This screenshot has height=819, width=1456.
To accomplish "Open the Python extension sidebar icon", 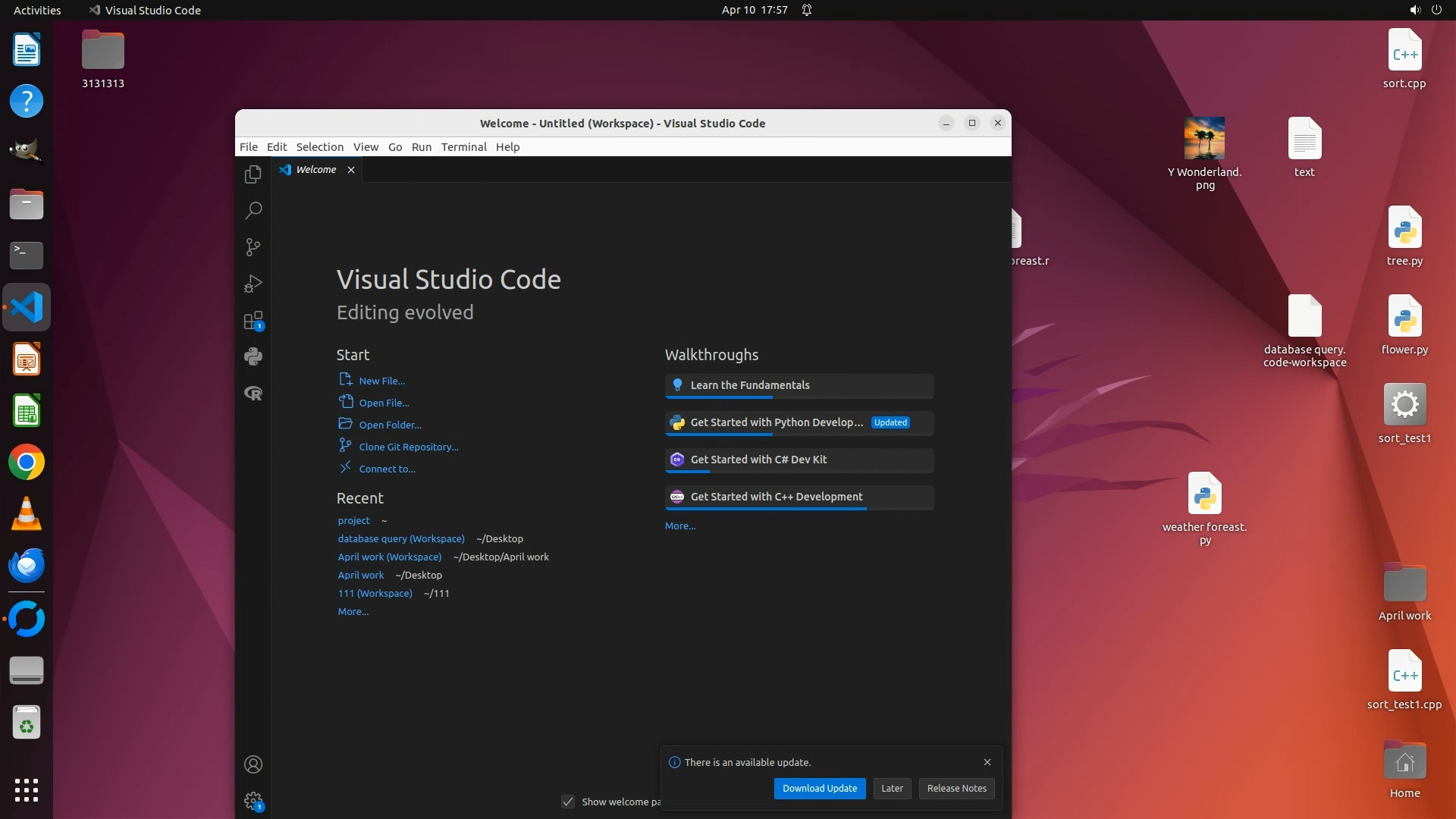I will click(x=253, y=356).
